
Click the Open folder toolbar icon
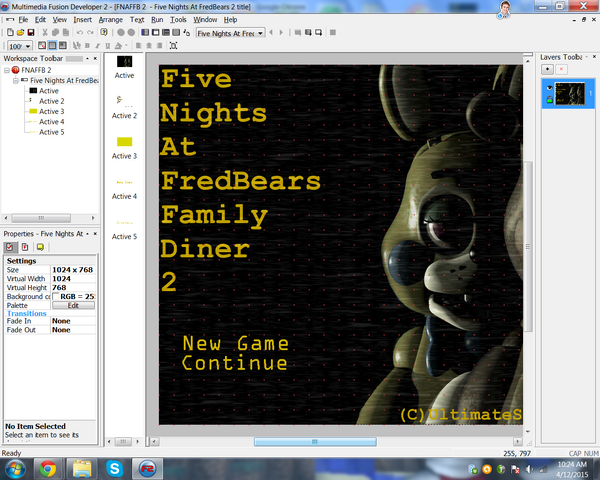click(20, 33)
